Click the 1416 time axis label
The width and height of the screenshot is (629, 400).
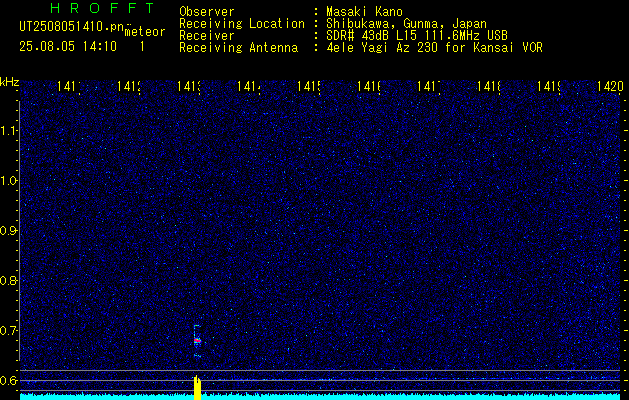click(x=369, y=86)
